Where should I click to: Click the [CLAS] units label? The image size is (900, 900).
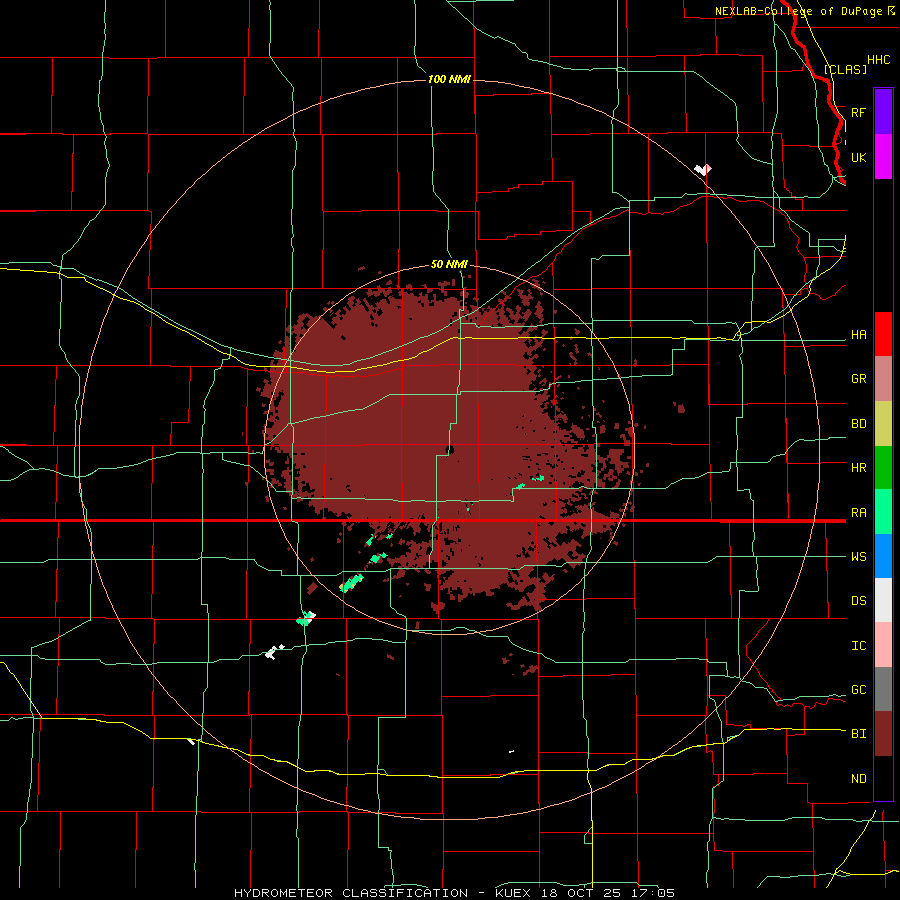tap(845, 69)
